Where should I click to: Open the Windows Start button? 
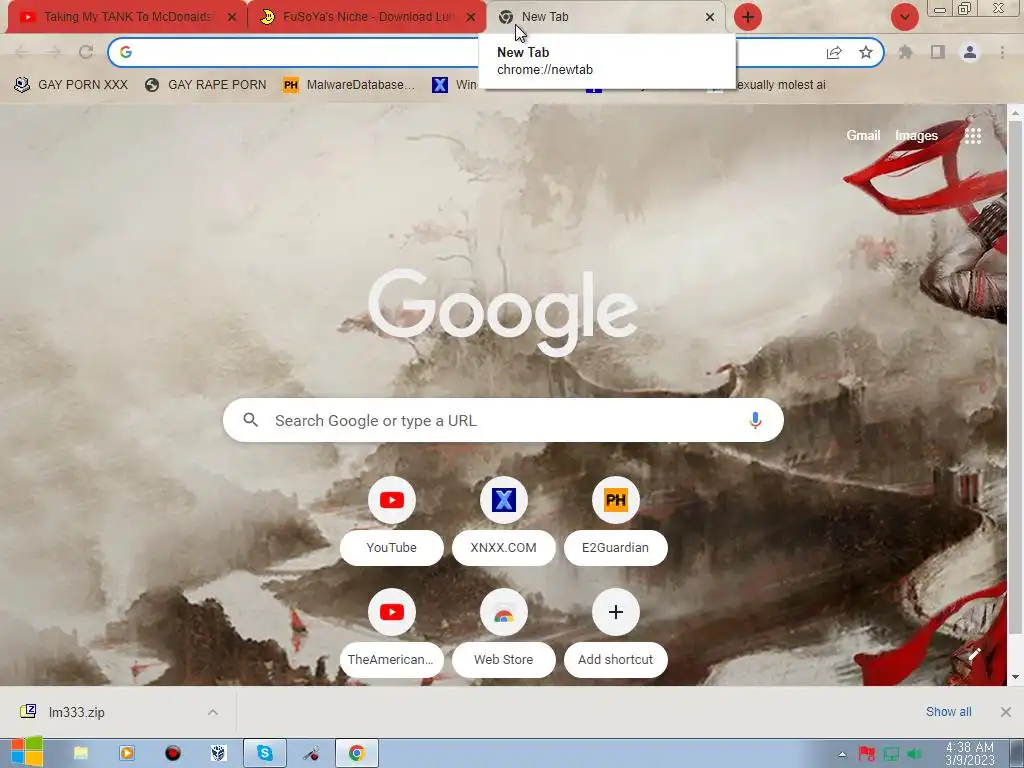click(x=27, y=752)
